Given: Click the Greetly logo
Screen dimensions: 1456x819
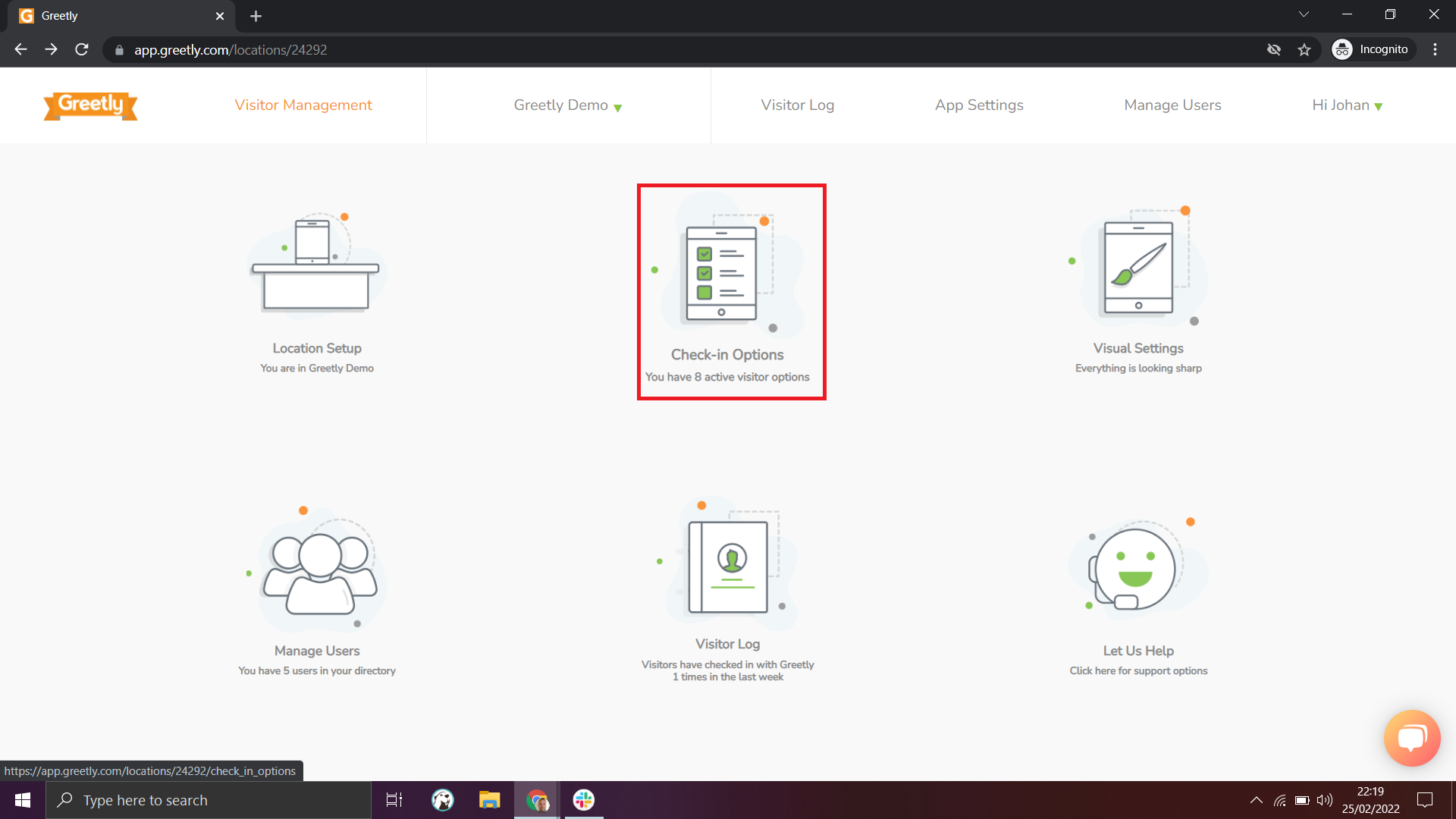Looking at the screenshot, I should coord(90,105).
